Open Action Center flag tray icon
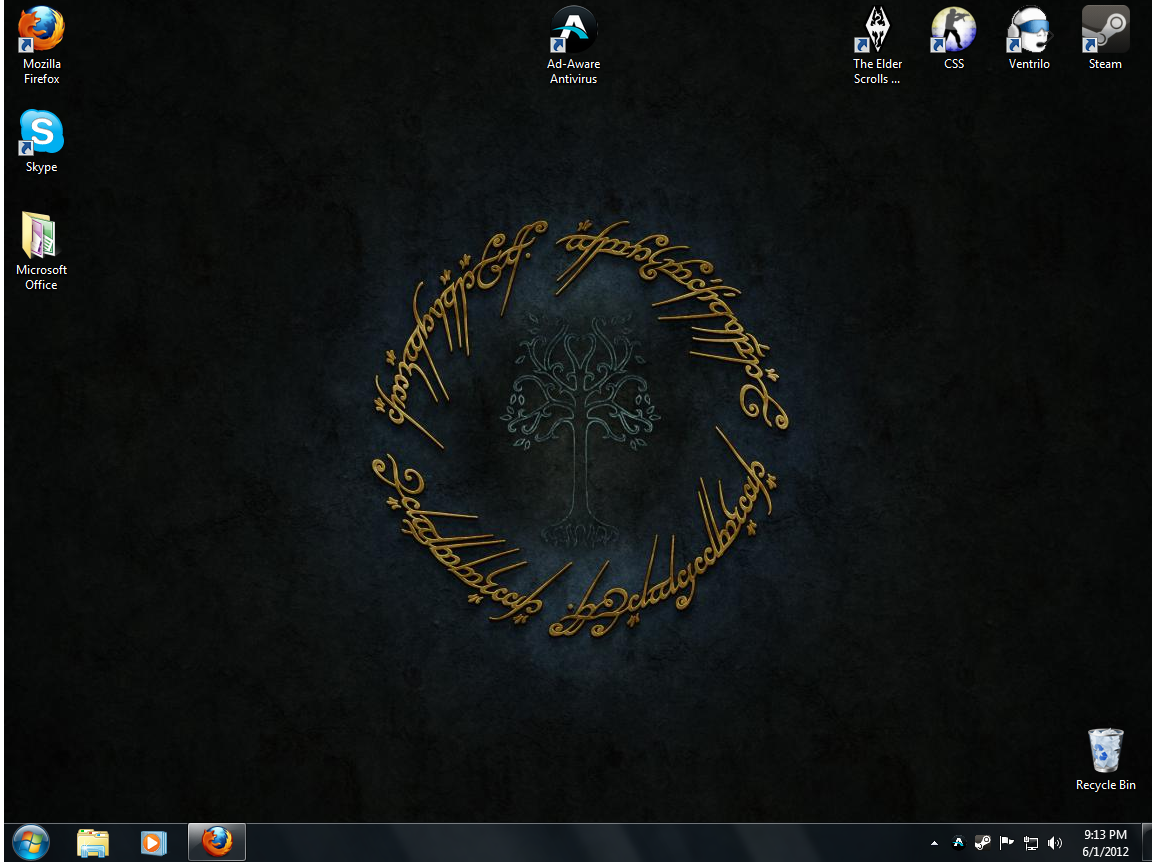Screen dimensions: 1152x864 [1007, 843]
